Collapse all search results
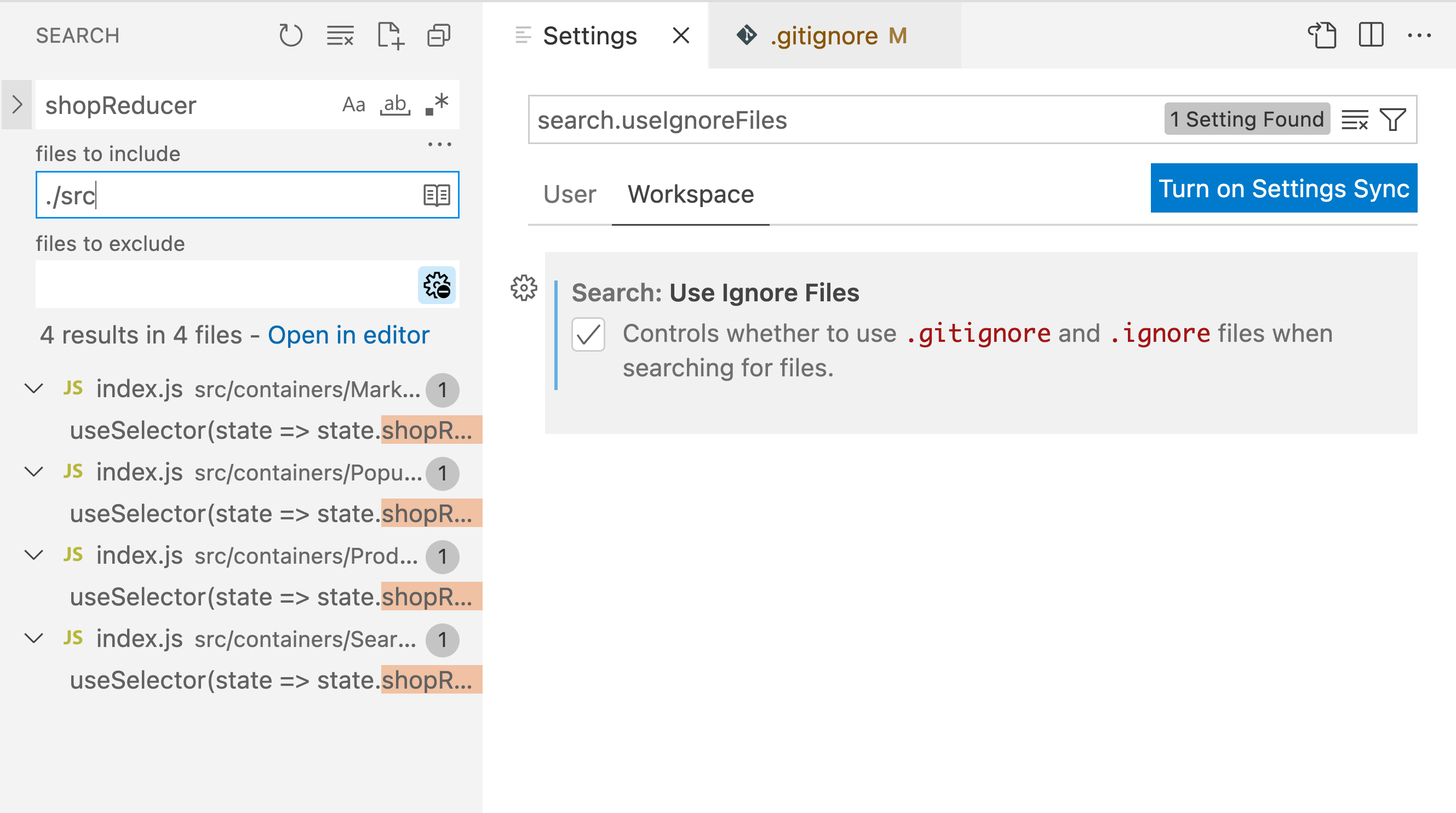Image resolution: width=1456 pixels, height=813 pixels. [438, 35]
